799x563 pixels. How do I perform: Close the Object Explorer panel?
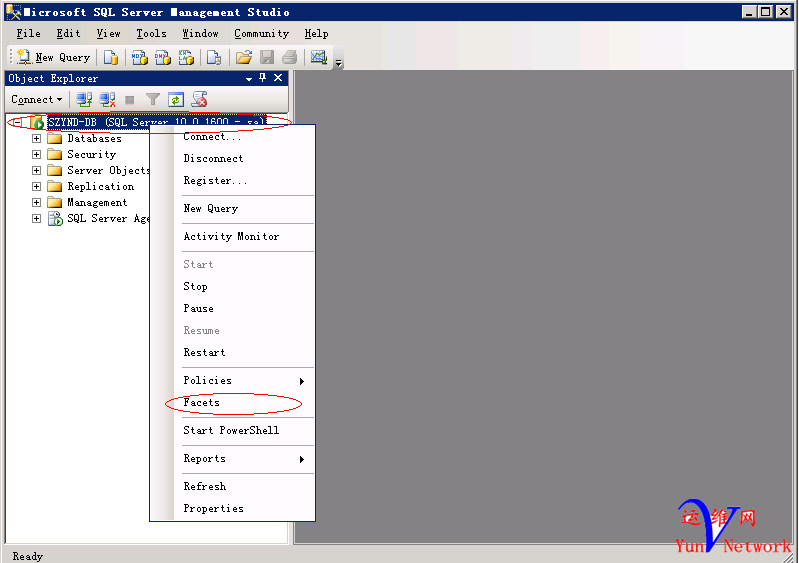pos(278,78)
